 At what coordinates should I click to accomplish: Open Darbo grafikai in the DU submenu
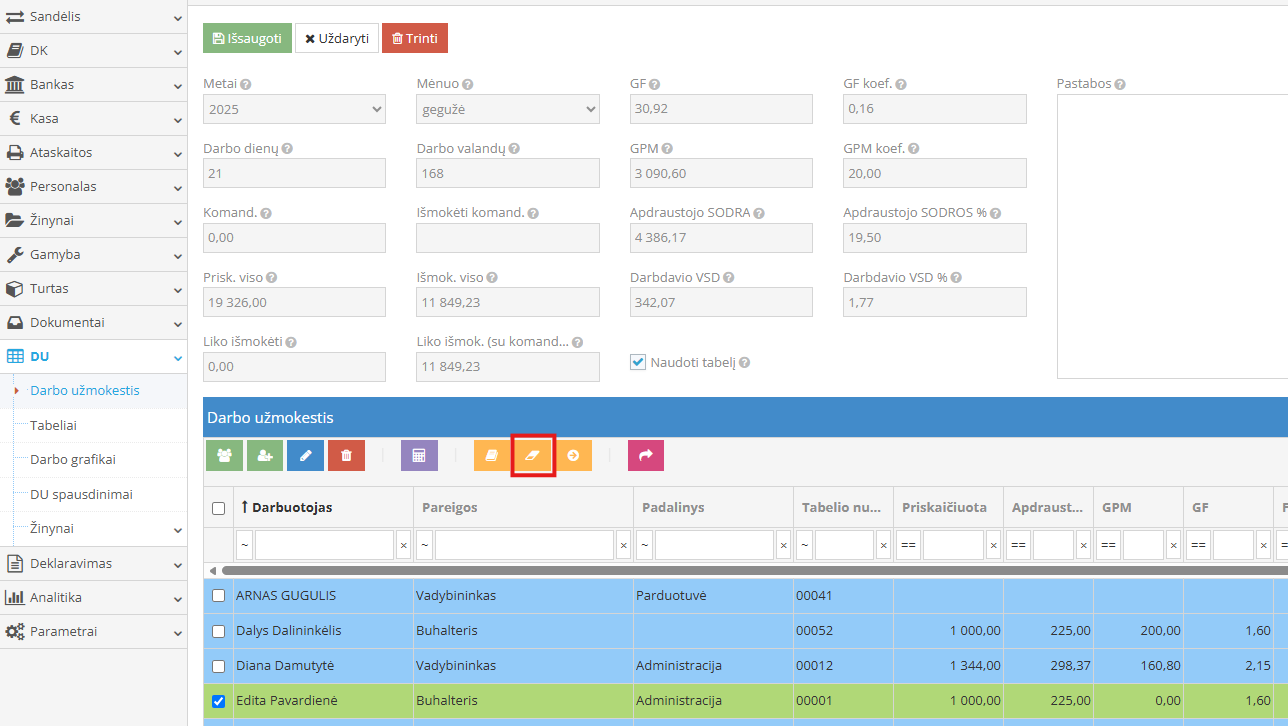coord(73,460)
